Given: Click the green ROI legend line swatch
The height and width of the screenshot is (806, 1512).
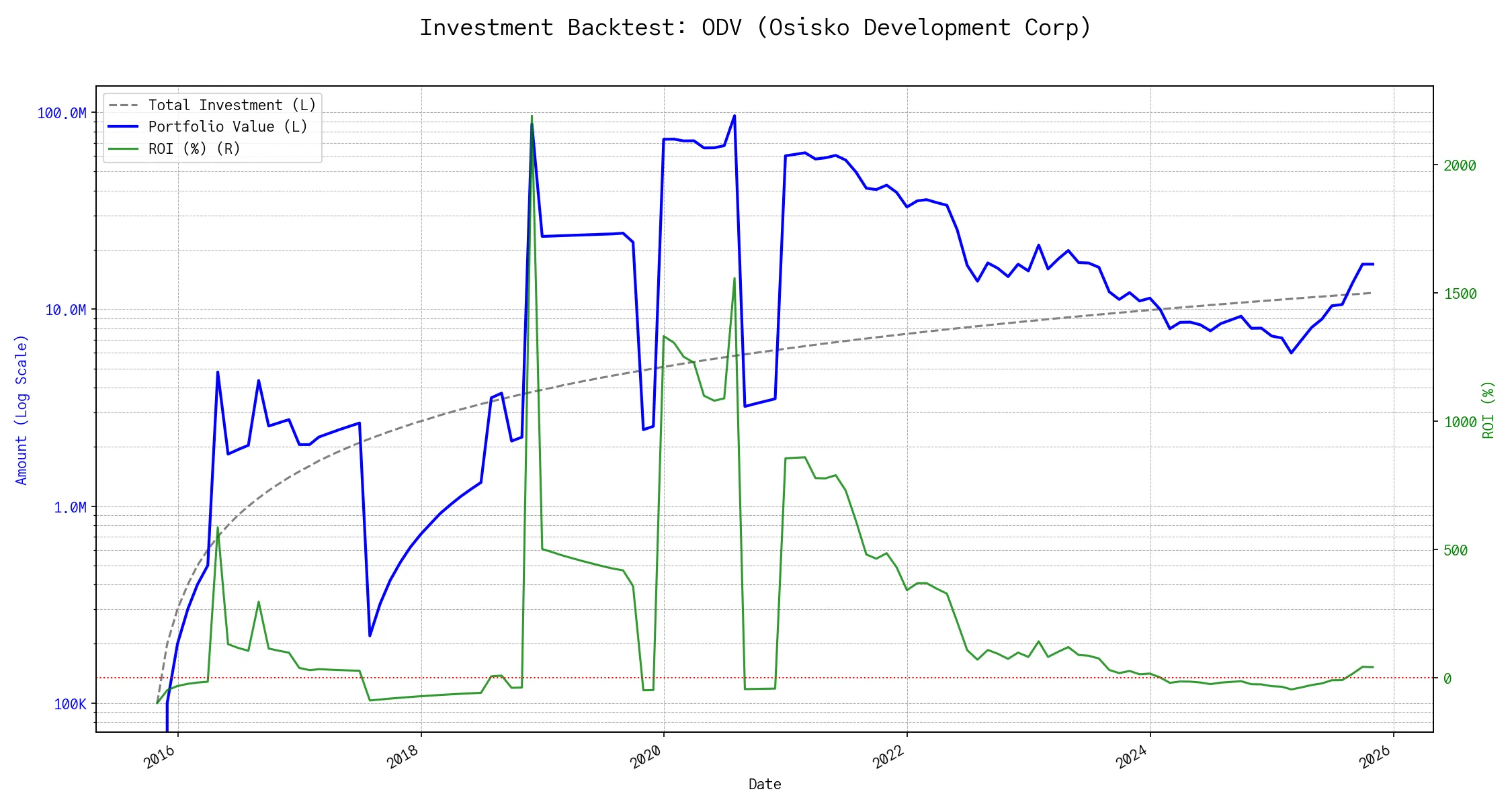Looking at the screenshot, I should click(x=123, y=149).
